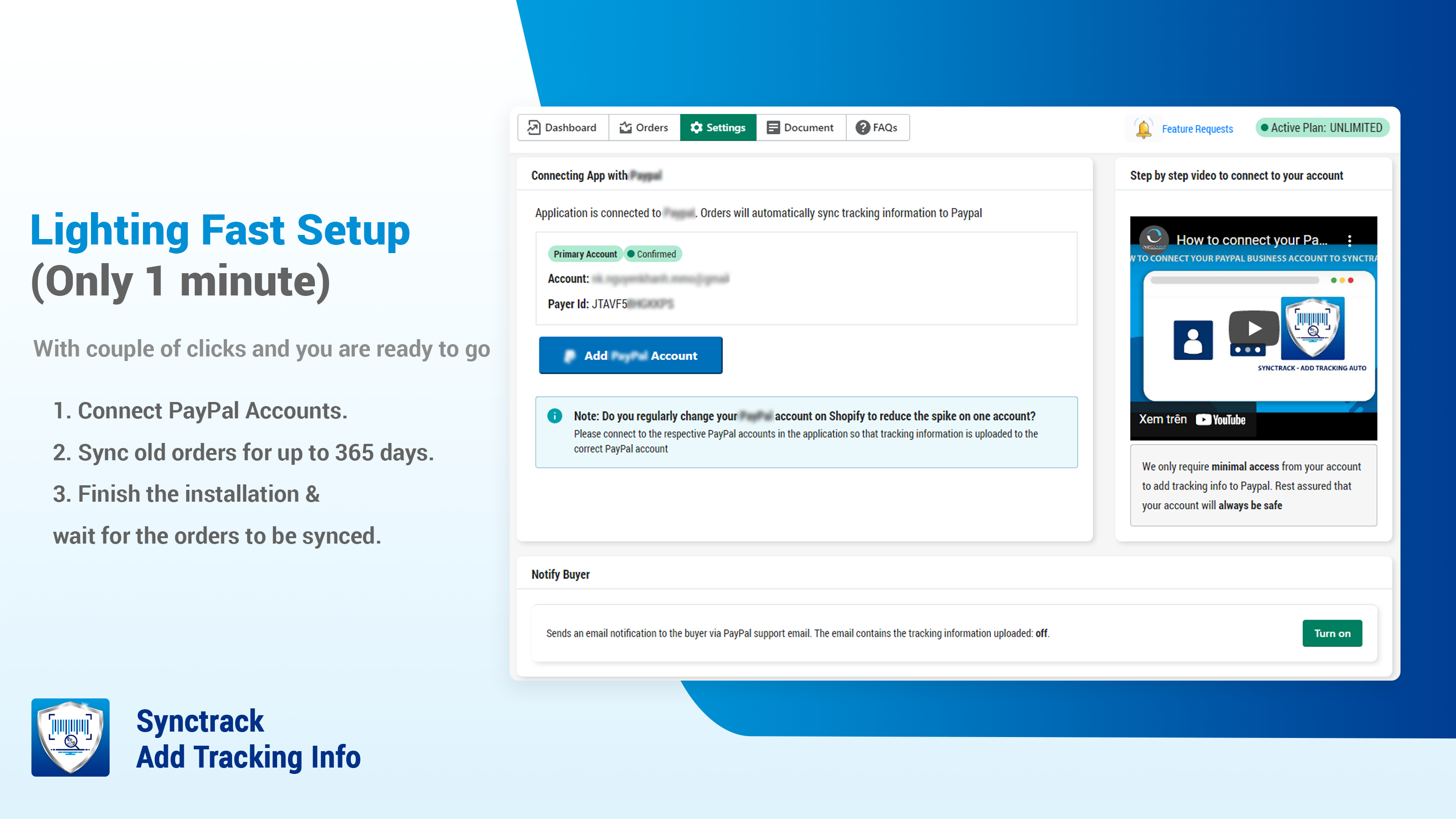
Task: Toggle the Notify Buyer feature on
Action: pos(1334,633)
